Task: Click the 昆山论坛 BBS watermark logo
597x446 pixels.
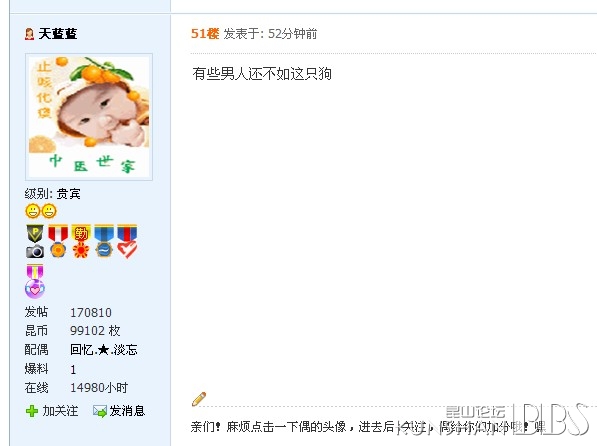Action: click(x=517, y=419)
